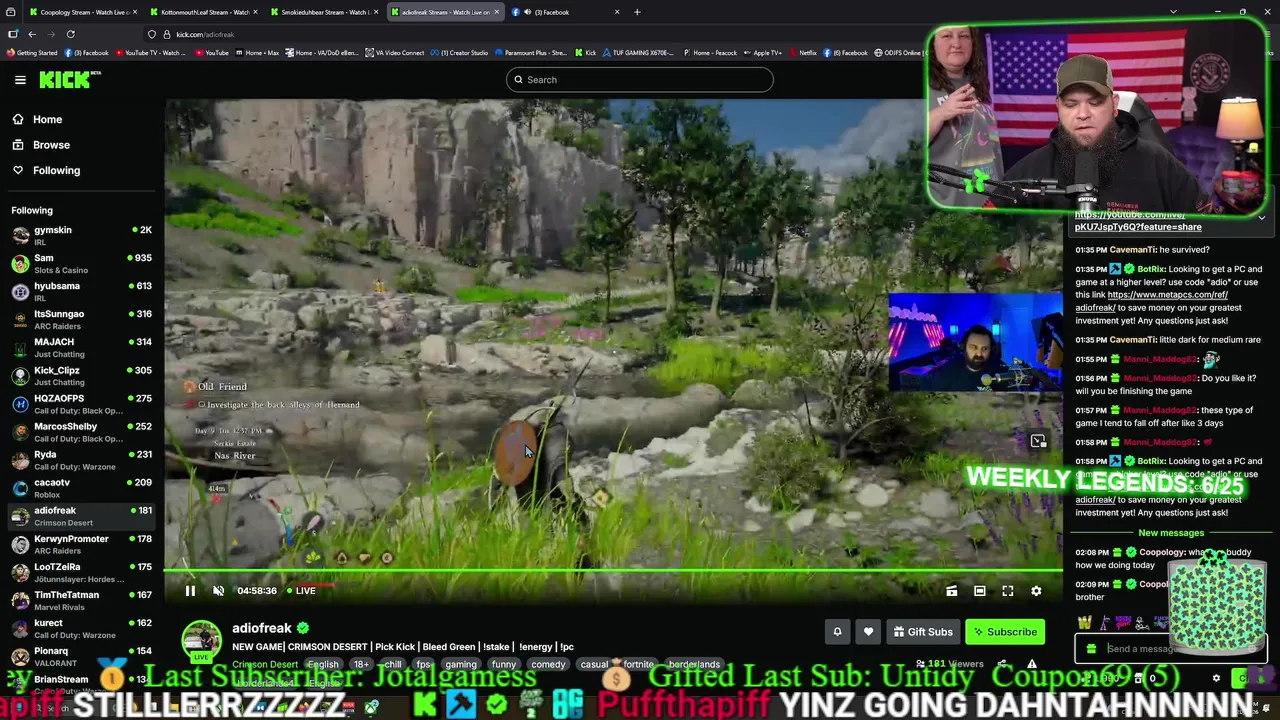Click the funny tag chip
This screenshot has width=1280, height=720.
tap(504, 664)
